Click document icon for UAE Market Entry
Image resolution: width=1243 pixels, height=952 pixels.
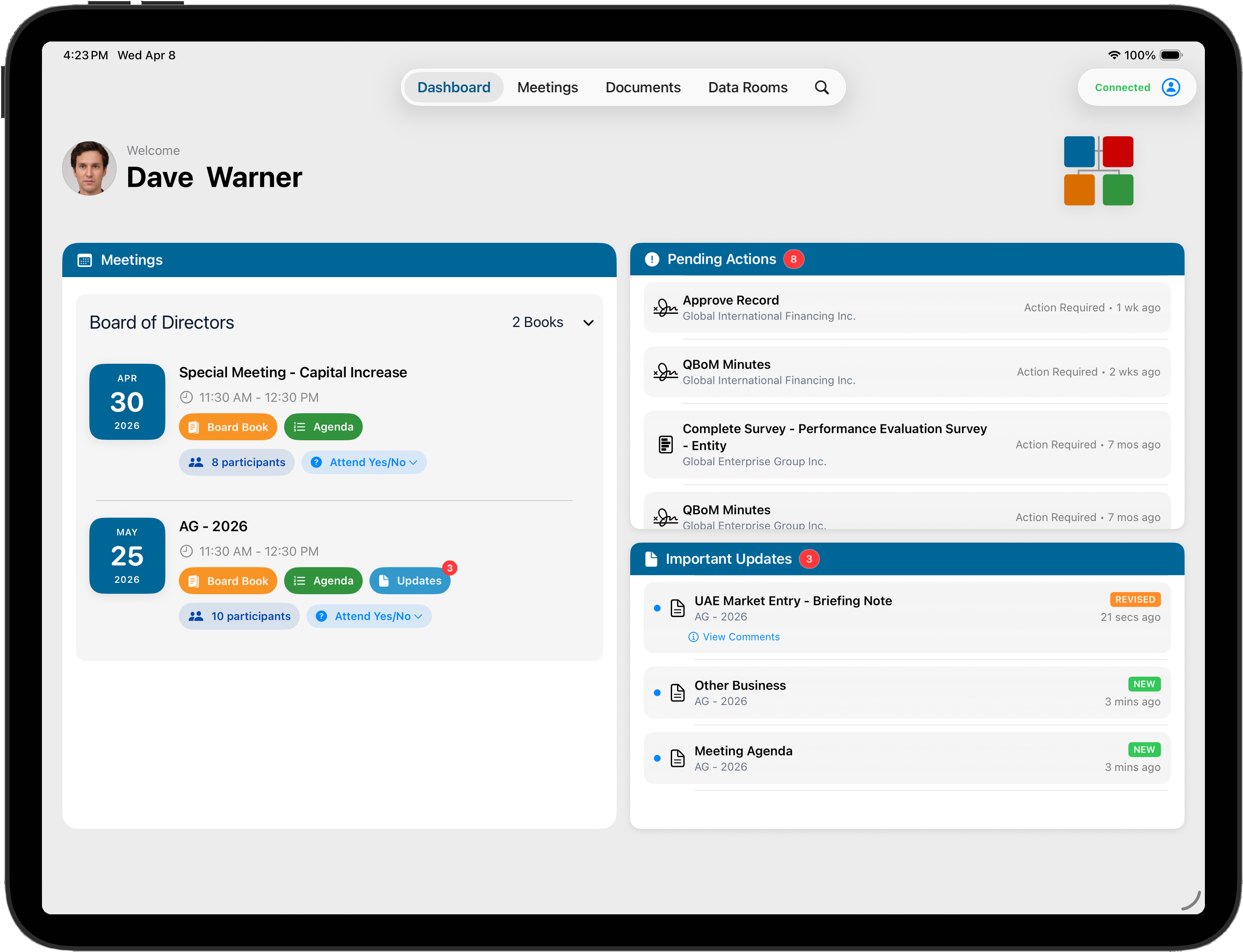[x=677, y=608]
